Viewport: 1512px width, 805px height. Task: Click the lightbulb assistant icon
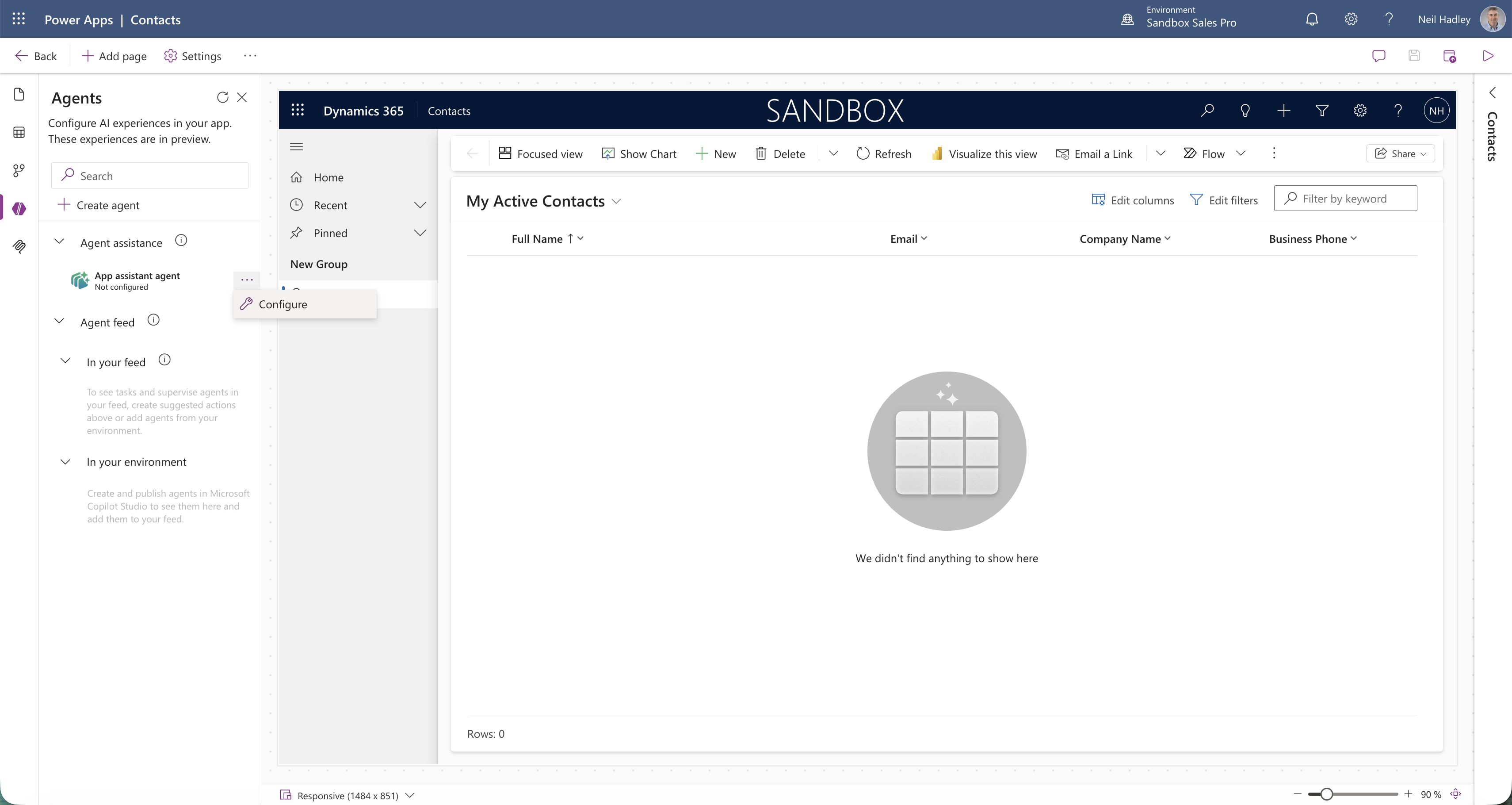(x=1245, y=111)
